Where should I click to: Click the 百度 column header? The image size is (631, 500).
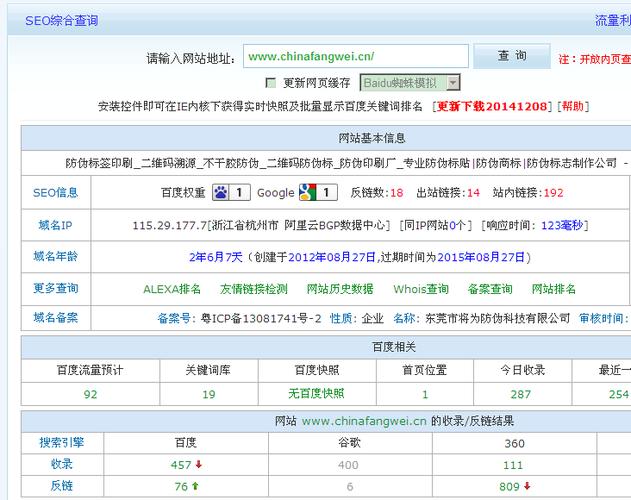[186, 443]
